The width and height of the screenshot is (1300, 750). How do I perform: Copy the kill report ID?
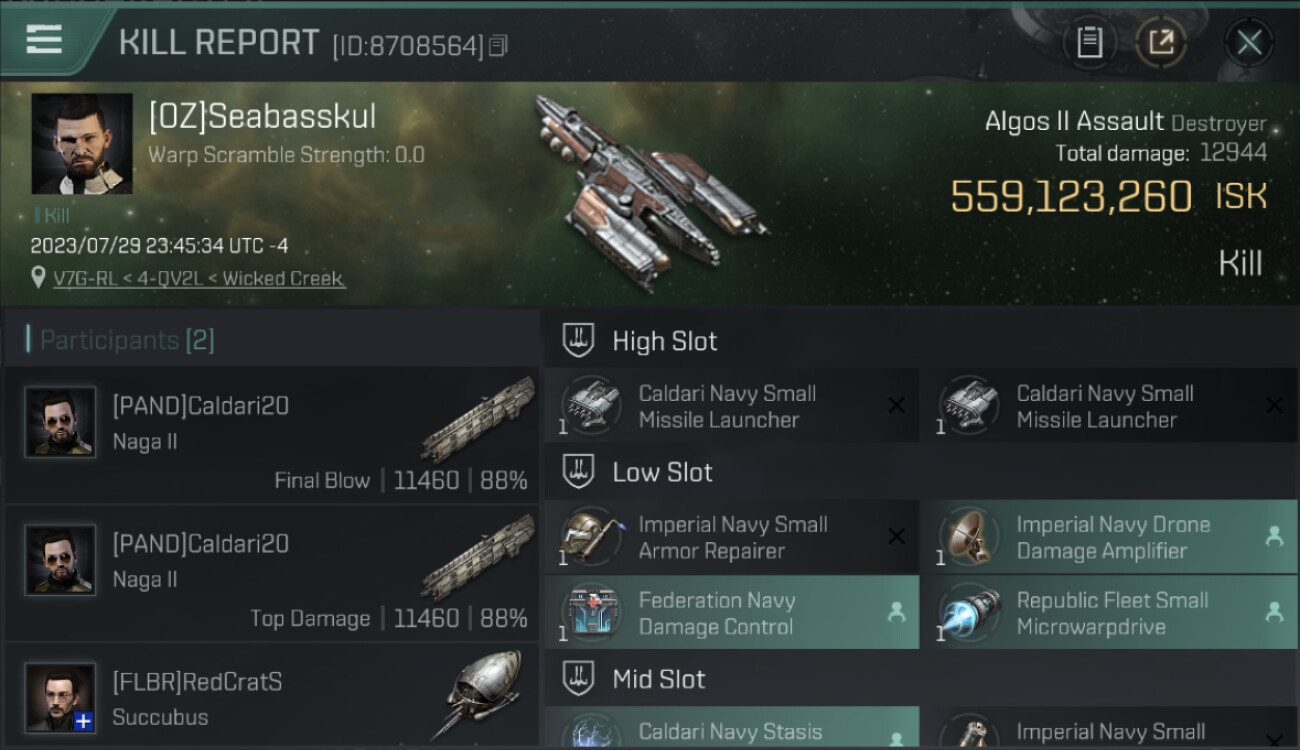tap(499, 45)
